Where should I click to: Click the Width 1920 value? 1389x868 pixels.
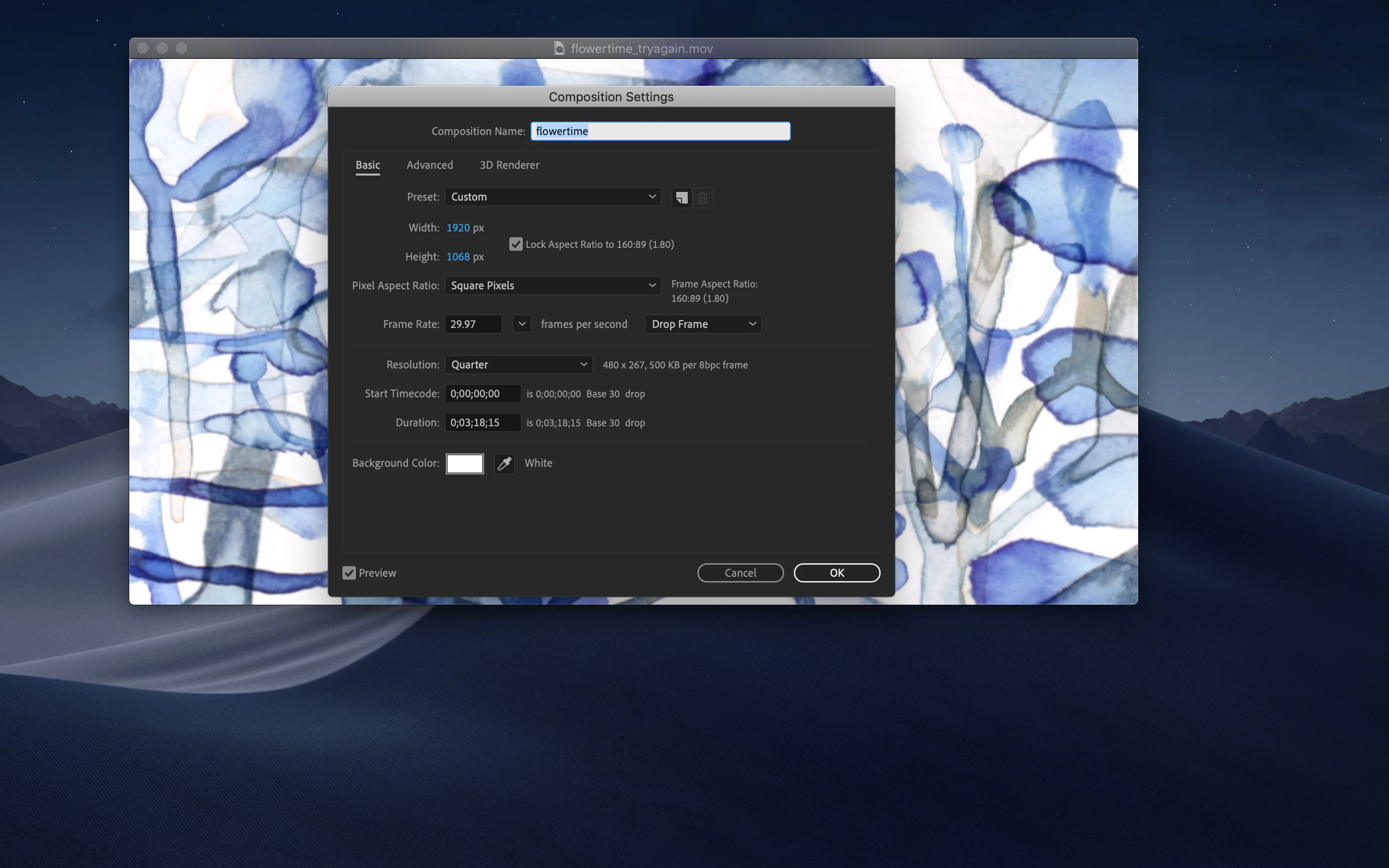(457, 228)
